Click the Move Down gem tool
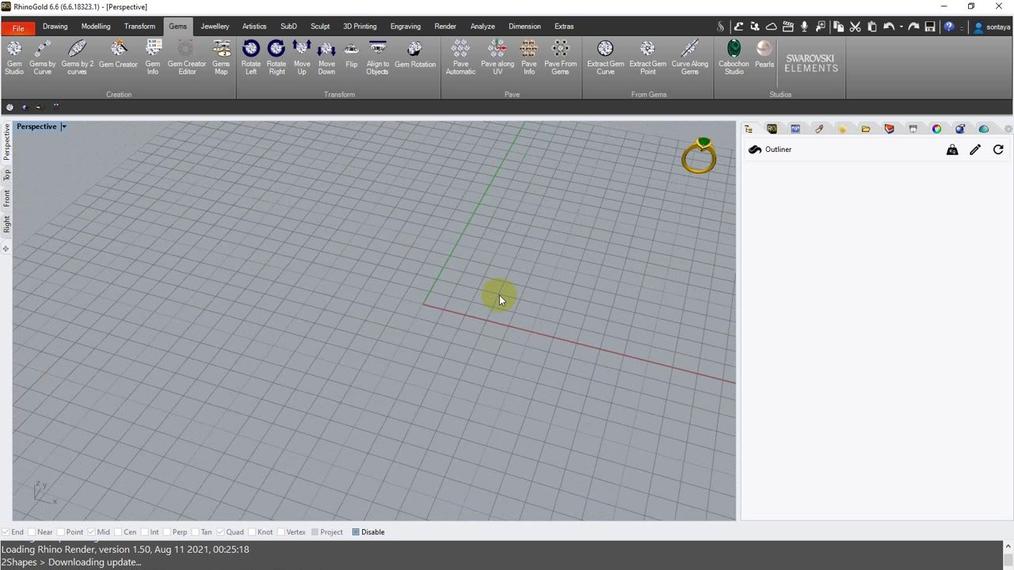 pyautogui.click(x=327, y=57)
